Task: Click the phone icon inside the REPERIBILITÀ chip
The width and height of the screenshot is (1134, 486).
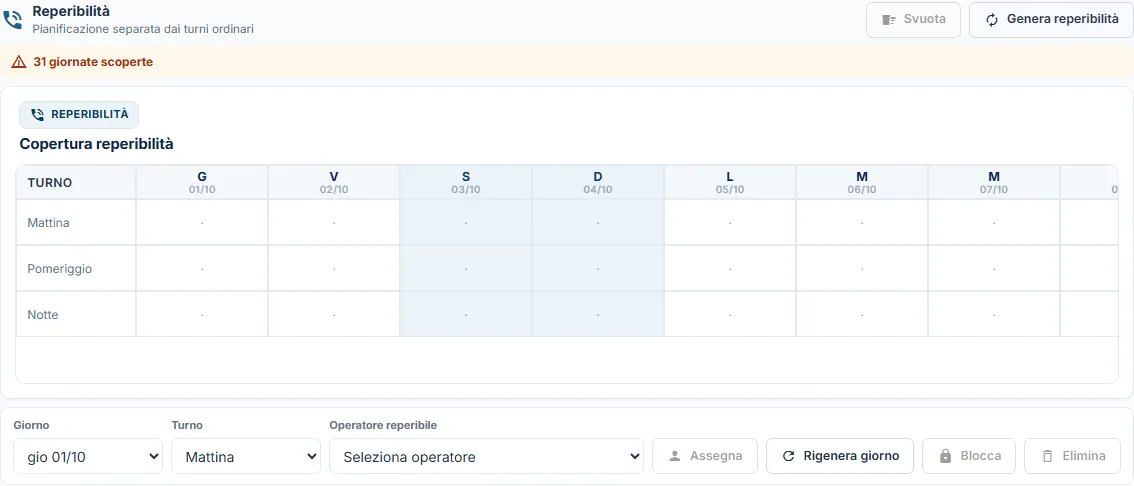Action: point(38,115)
